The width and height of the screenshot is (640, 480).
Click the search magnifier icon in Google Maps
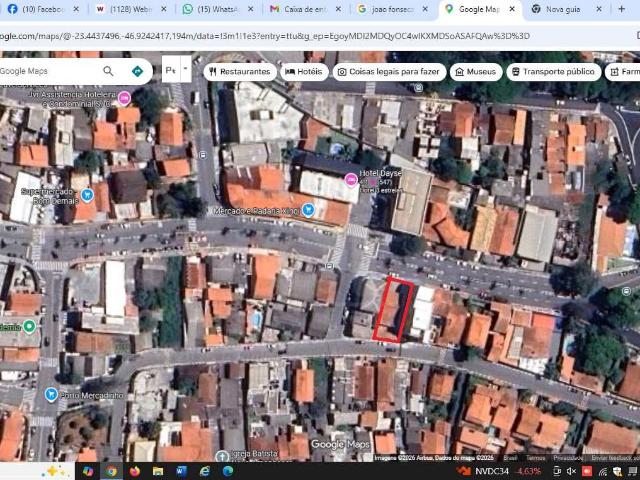click(108, 71)
